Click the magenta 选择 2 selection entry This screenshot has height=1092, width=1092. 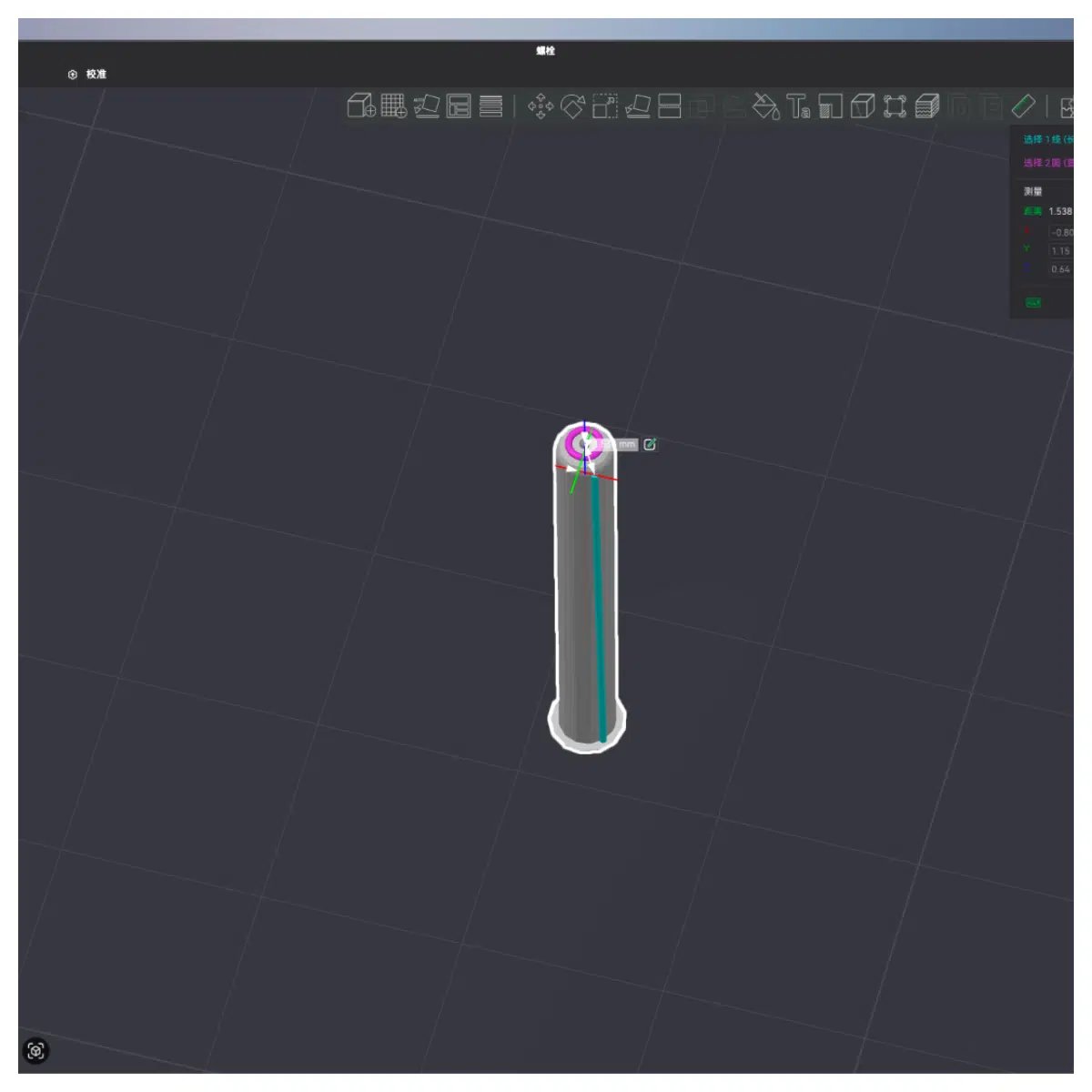coord(1048,163)
